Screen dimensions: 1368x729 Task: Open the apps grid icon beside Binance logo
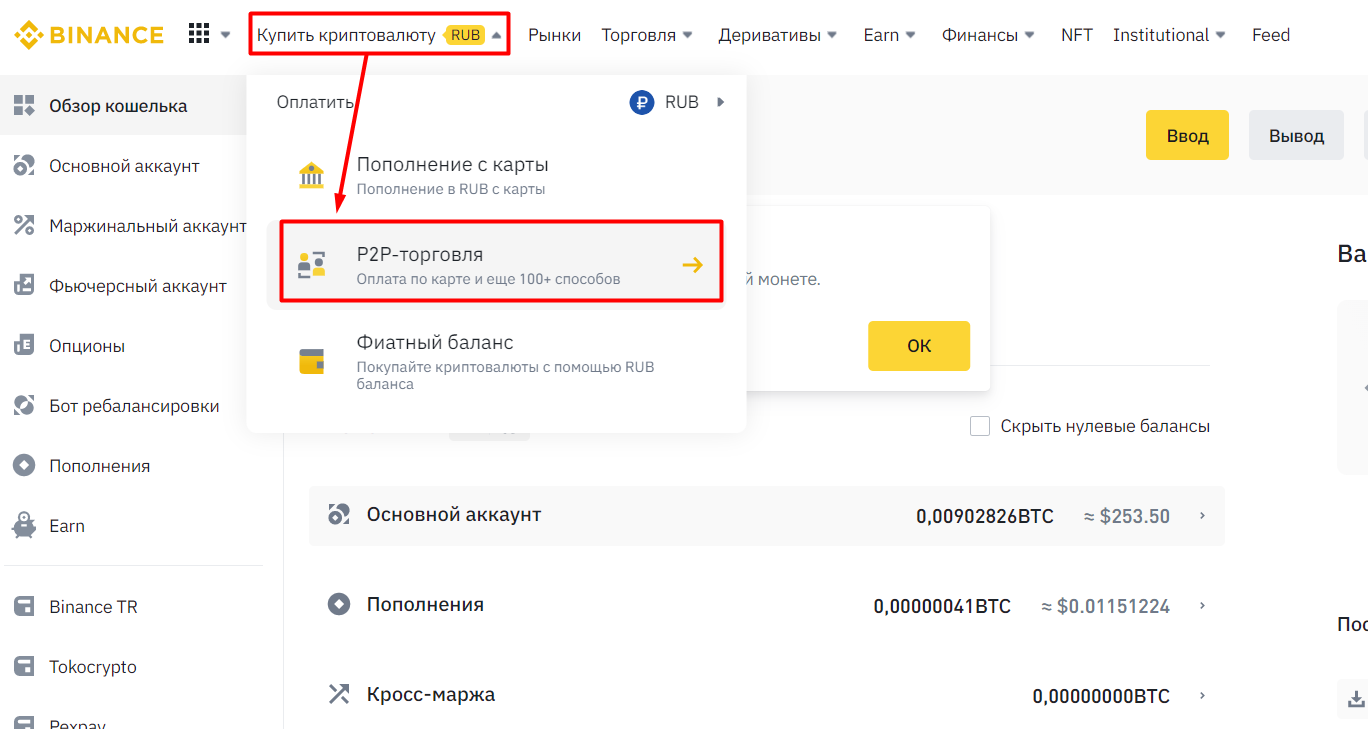[x=199, y=34]
